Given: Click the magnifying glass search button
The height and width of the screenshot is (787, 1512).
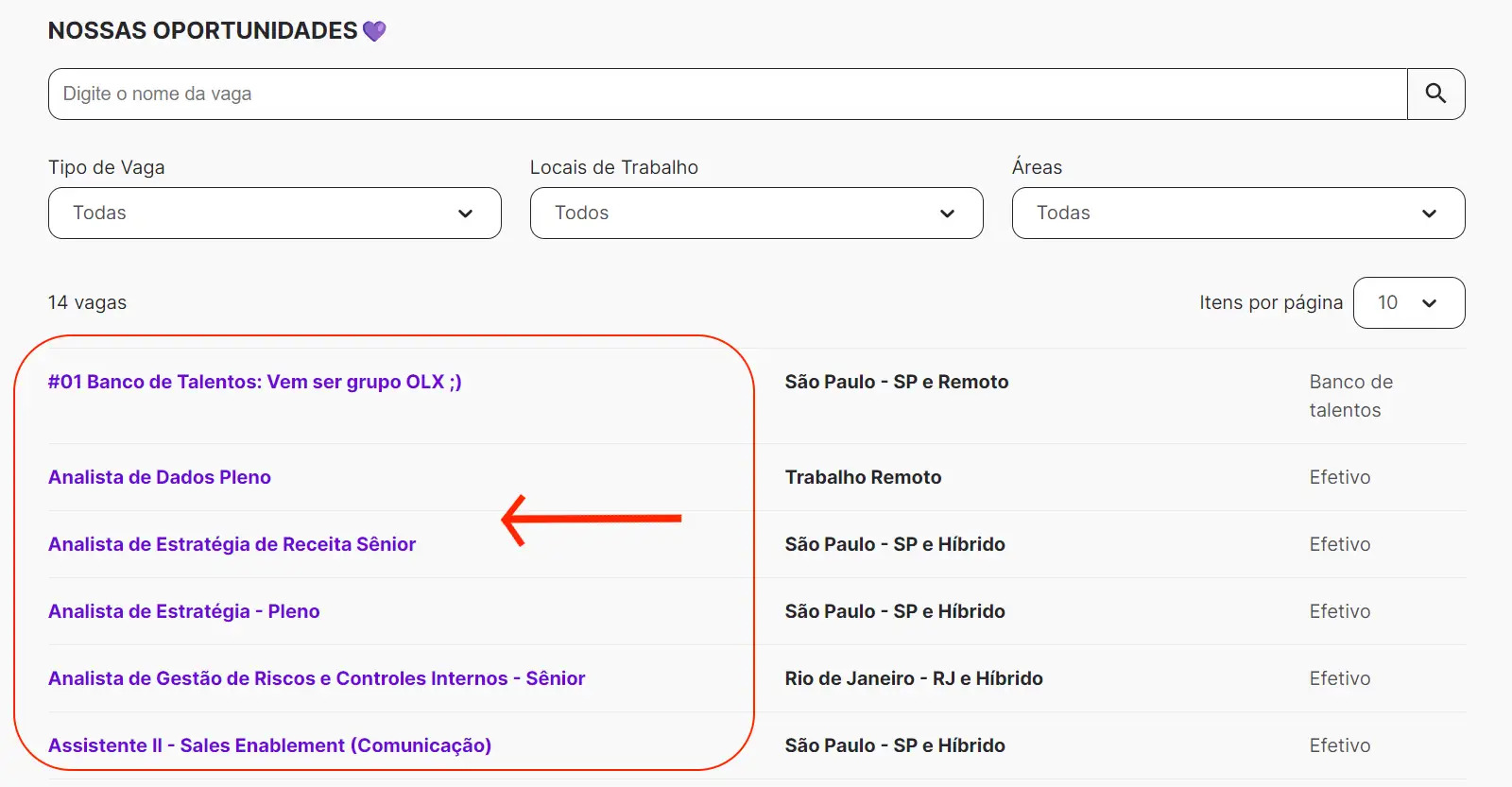Looking at the screenshot, I should (x=1435, y=94).
